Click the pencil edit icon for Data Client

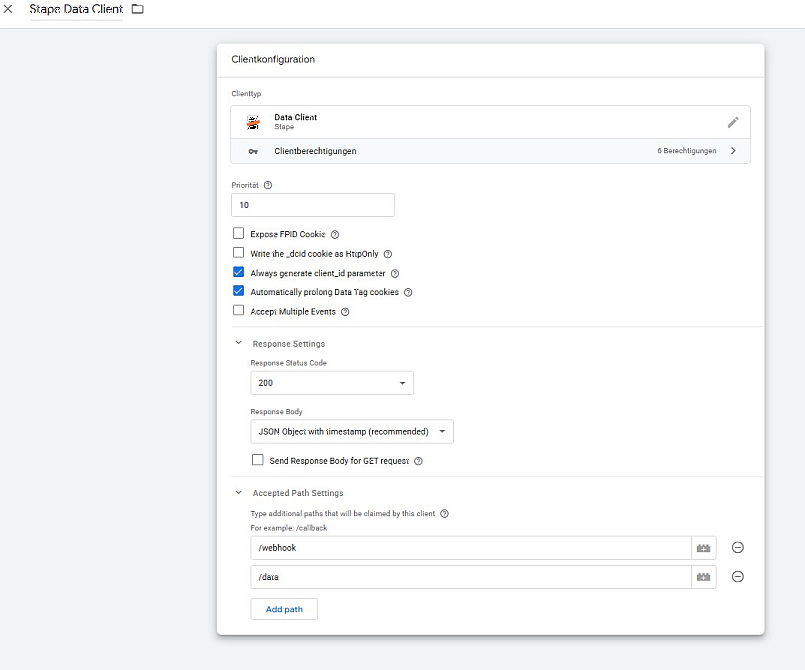point(733,122)
